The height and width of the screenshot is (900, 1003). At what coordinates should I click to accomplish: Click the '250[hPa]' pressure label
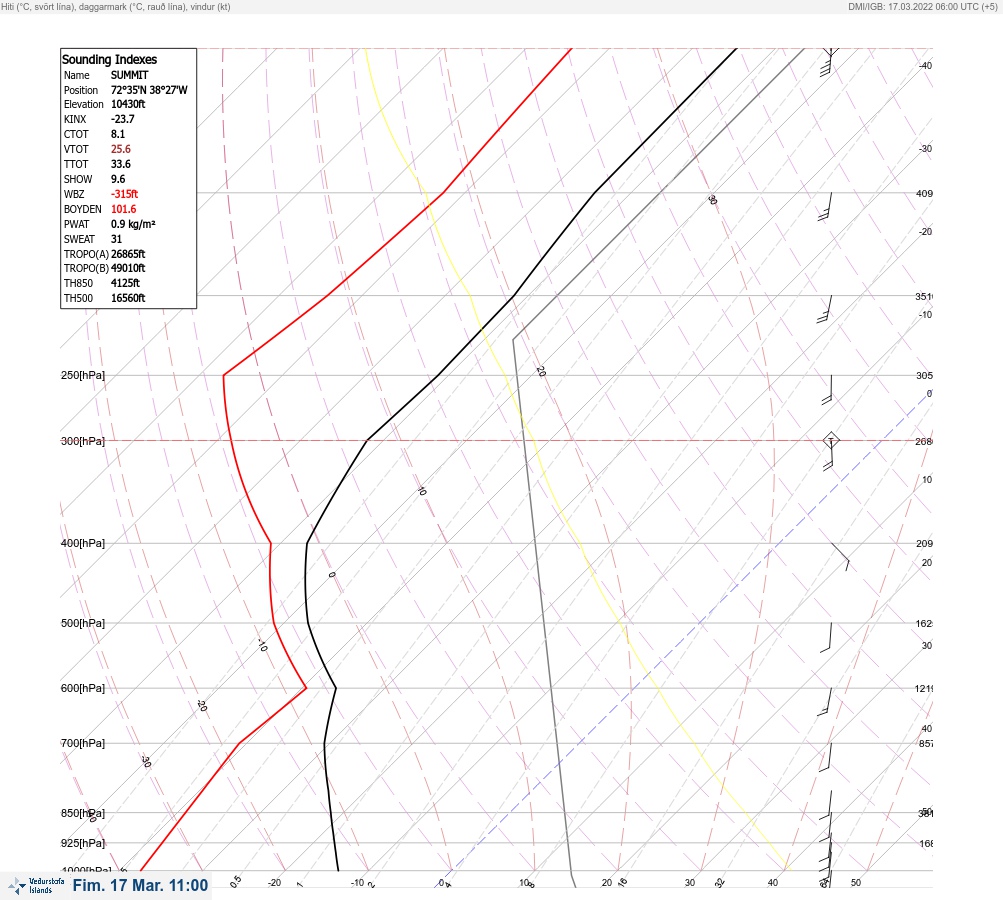tap(83, 375)
